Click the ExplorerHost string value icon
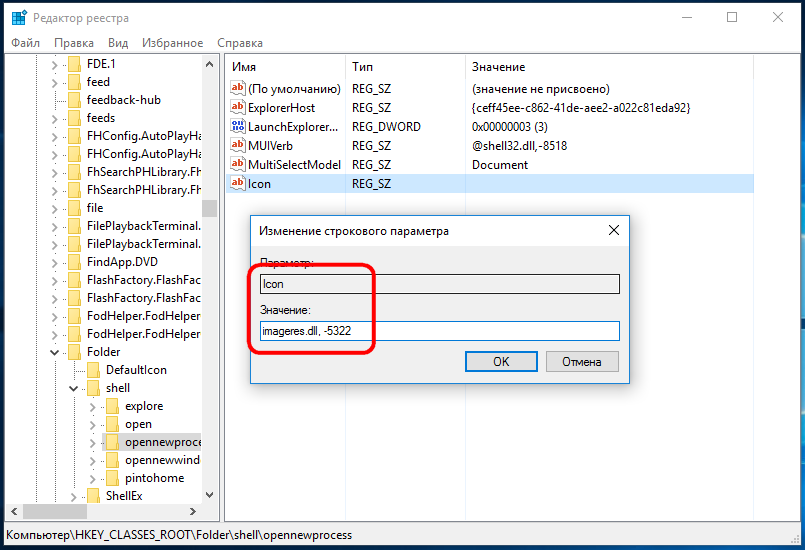The image size is (805, 550). (238, 107)
